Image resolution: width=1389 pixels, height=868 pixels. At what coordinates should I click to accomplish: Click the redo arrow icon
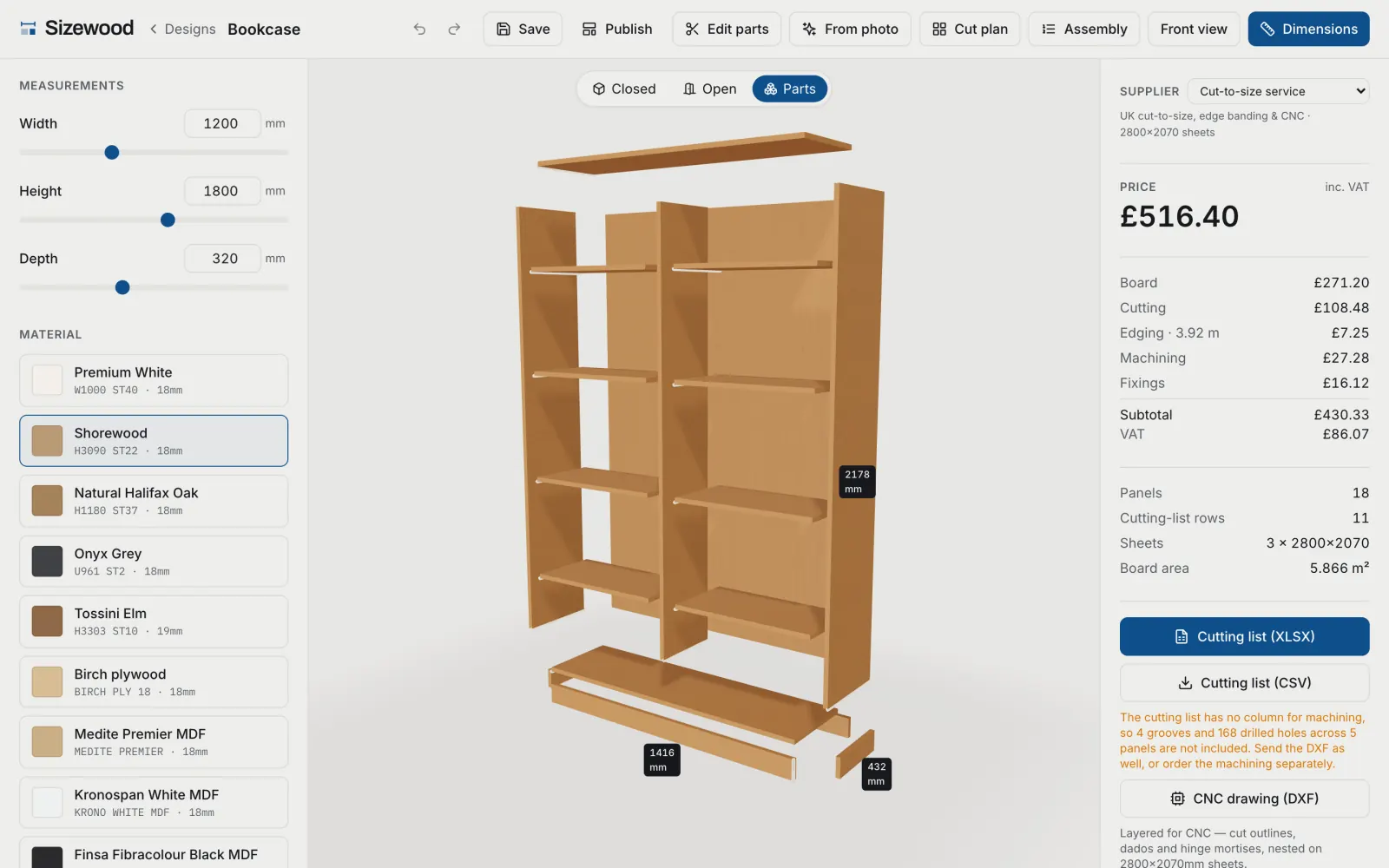tap(454, 29)
